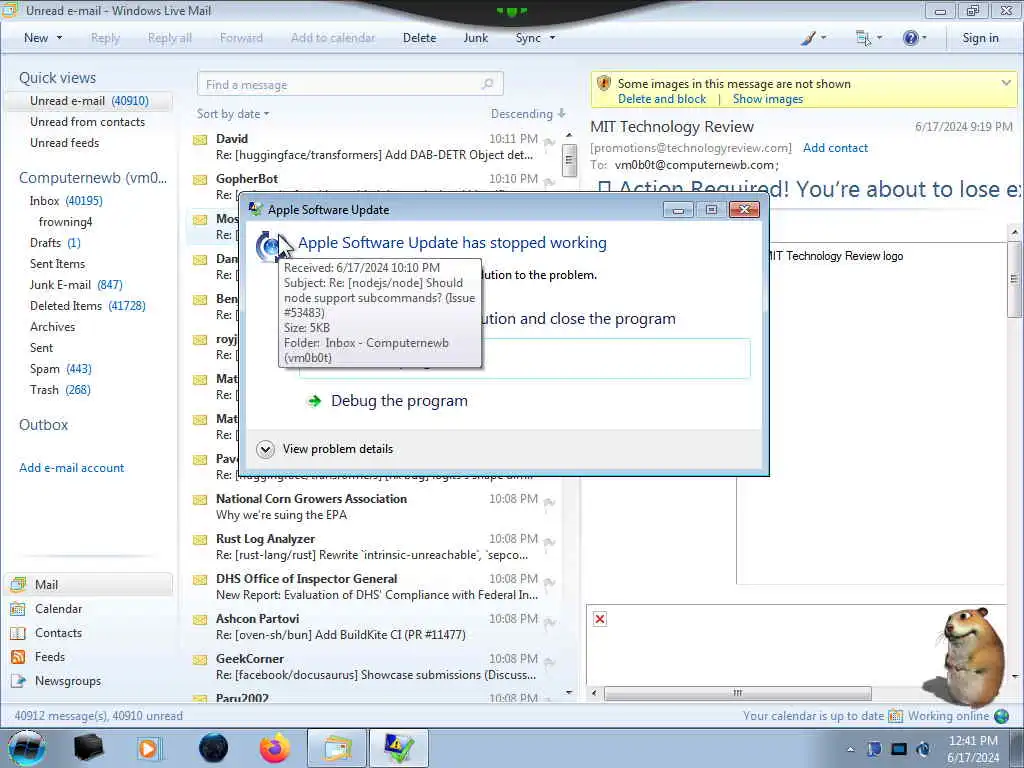Click envelope icon of David's message
The image size is (1024, 768).
pos(200,139)
